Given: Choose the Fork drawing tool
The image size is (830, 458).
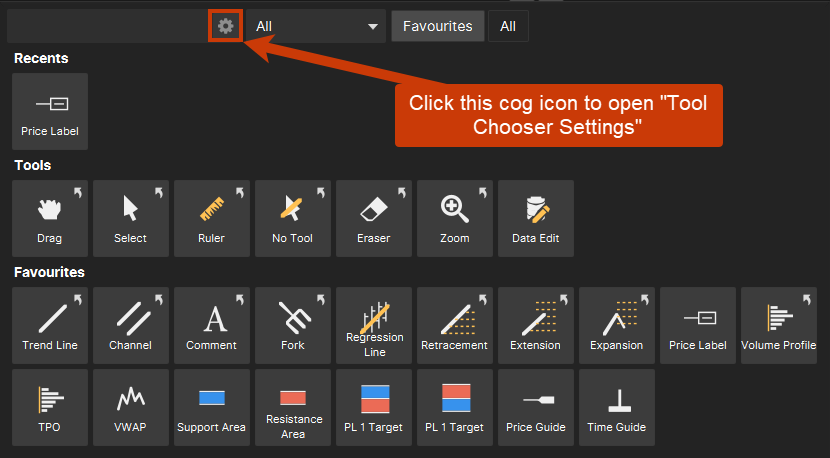Looking at the screenshot, I should [x=292, y=325].
